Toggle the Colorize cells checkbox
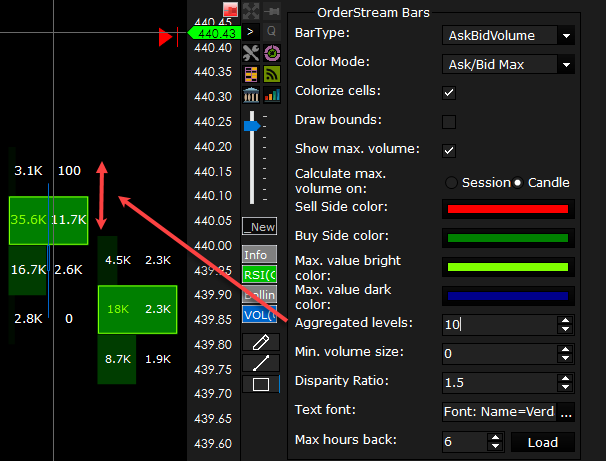This screenshot has width=606, height=461. click(x=449, y=92)
